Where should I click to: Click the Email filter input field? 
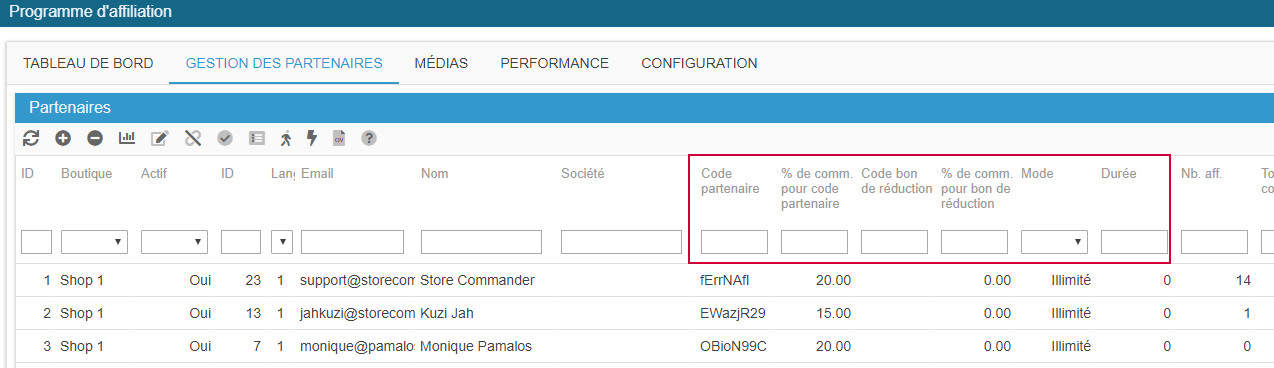[352, 242]
